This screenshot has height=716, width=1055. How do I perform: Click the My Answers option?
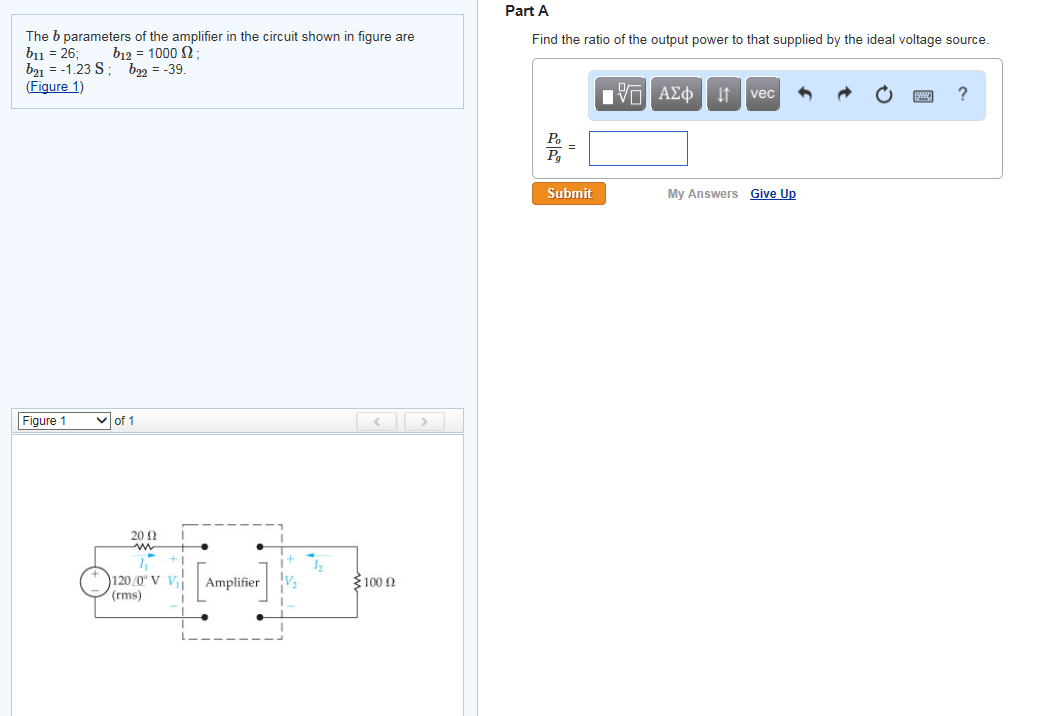[x=702, y=193]
